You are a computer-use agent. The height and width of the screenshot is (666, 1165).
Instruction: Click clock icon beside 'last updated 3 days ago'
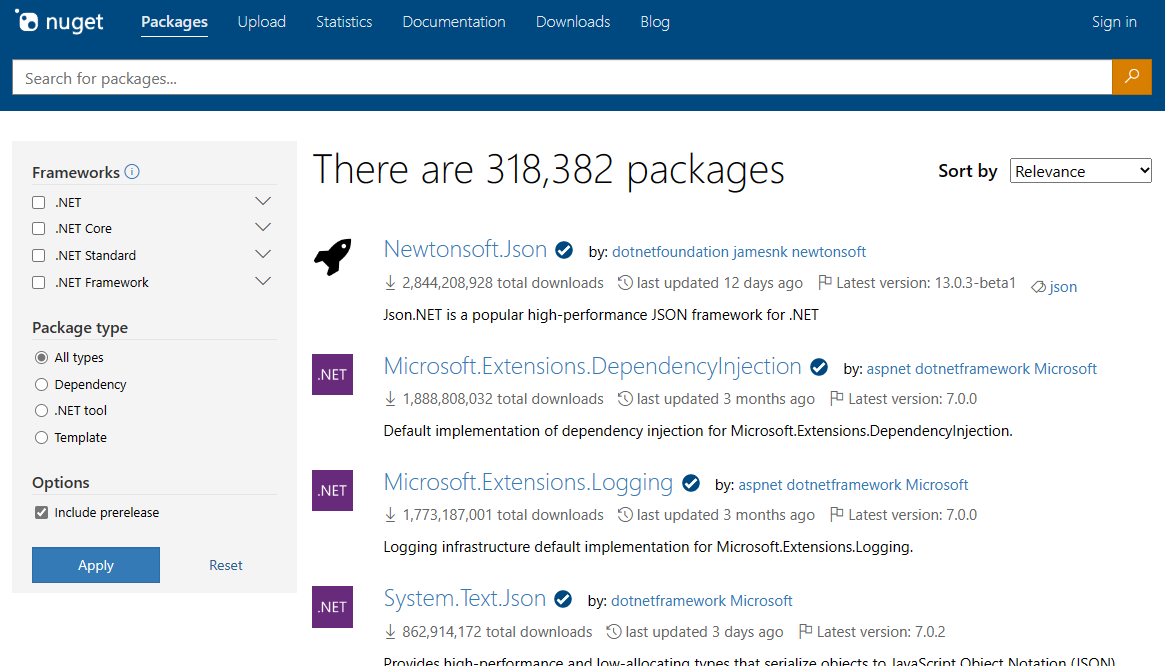click(614, 631)
